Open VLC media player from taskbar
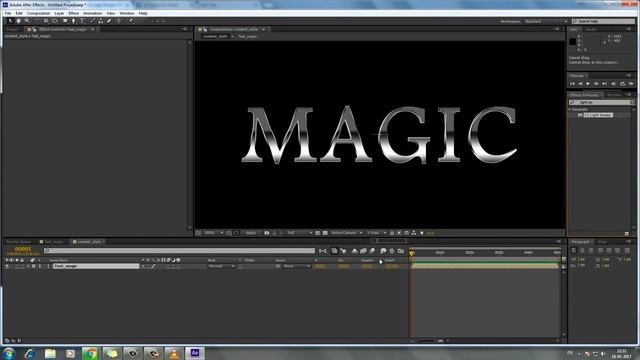640x360 pixels. tap(174, 353)
